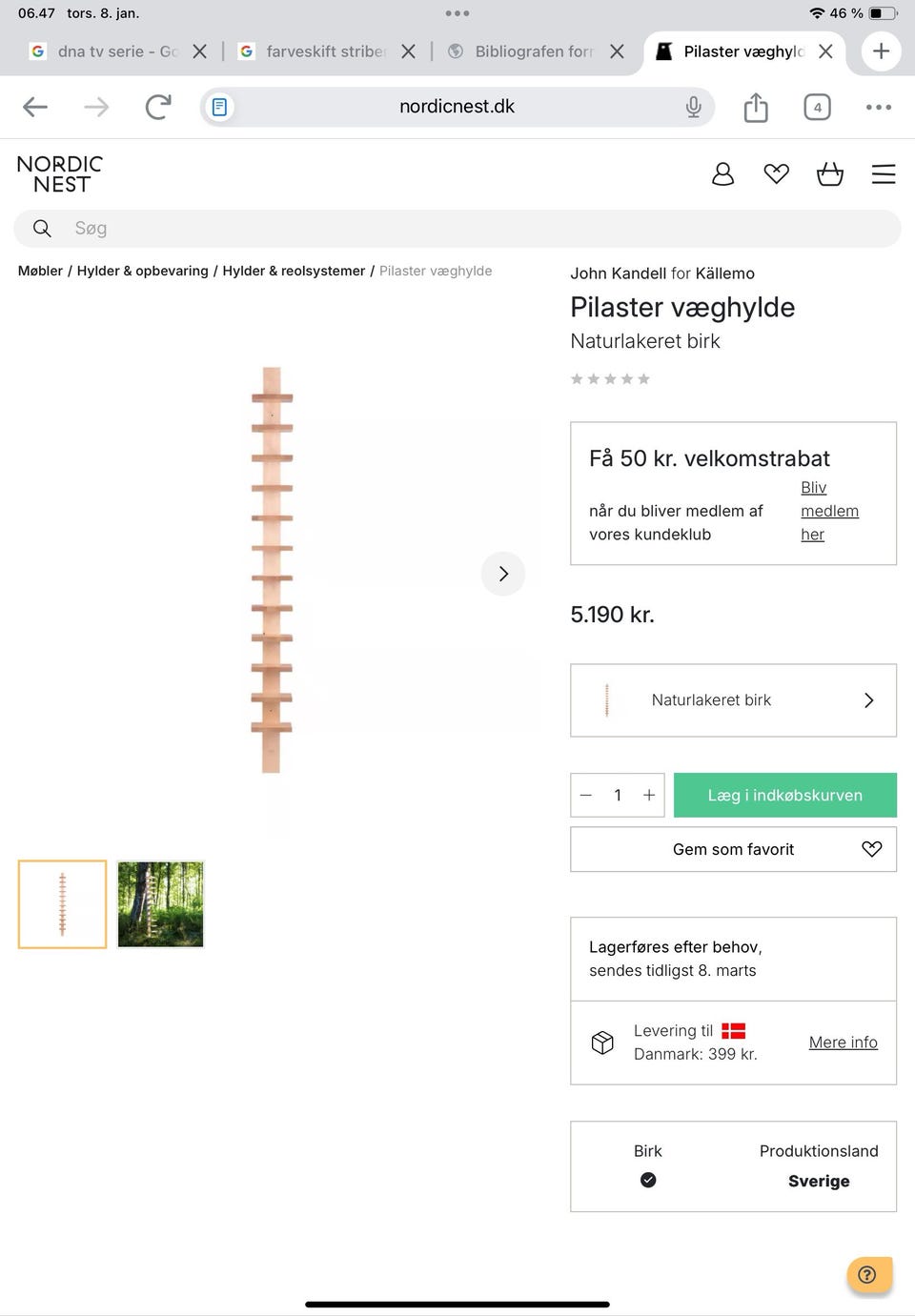This screenshot has height=1316, width=915.
Task: Open Safari more options ellipsis
Action: click(x=878, y=107)
